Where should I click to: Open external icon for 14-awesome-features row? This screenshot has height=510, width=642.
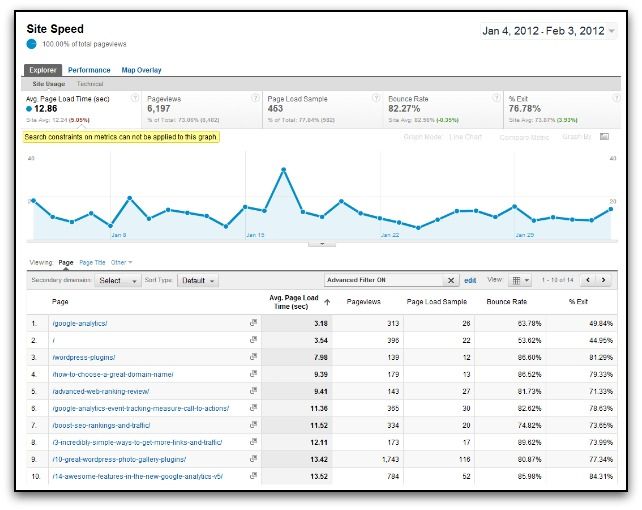click(253, 476)
